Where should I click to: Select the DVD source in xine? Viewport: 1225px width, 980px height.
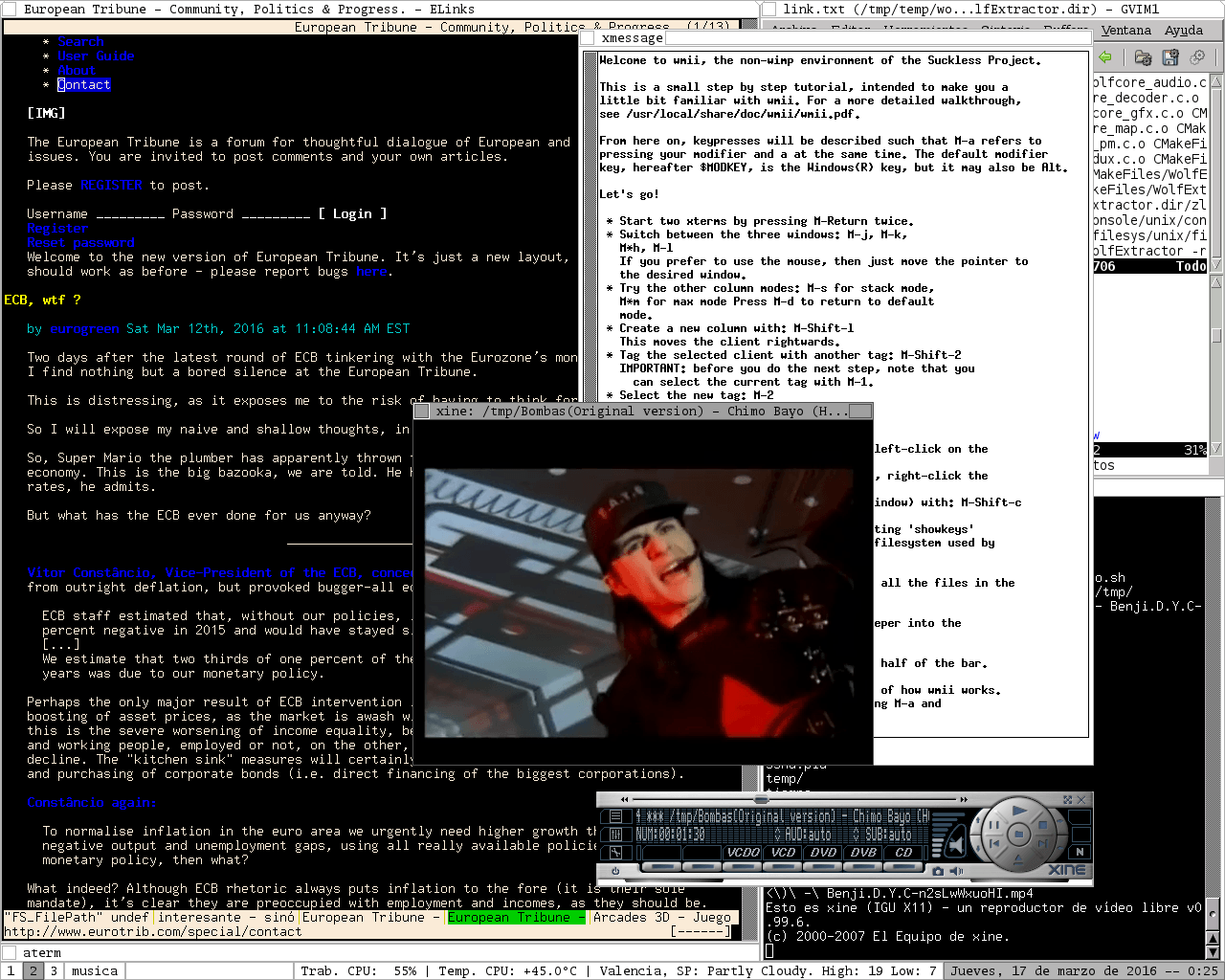pyautogui.click(x=823, y=853)
